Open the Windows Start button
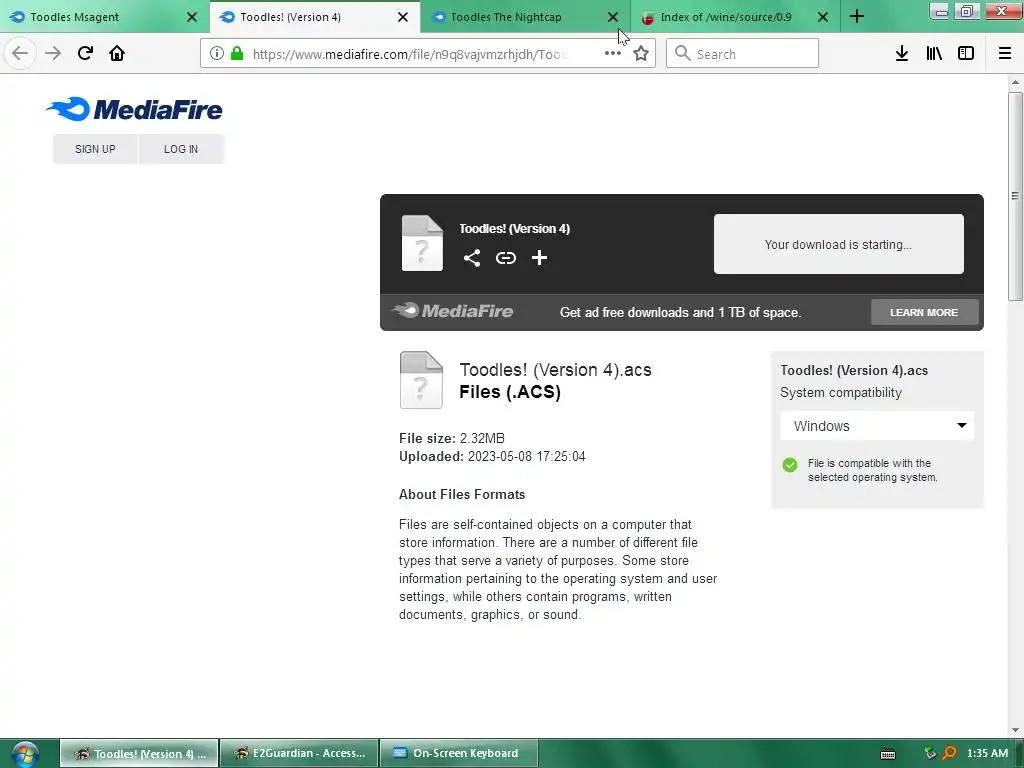The width and height of the screenshot is (1024, 768). [25, 754]
